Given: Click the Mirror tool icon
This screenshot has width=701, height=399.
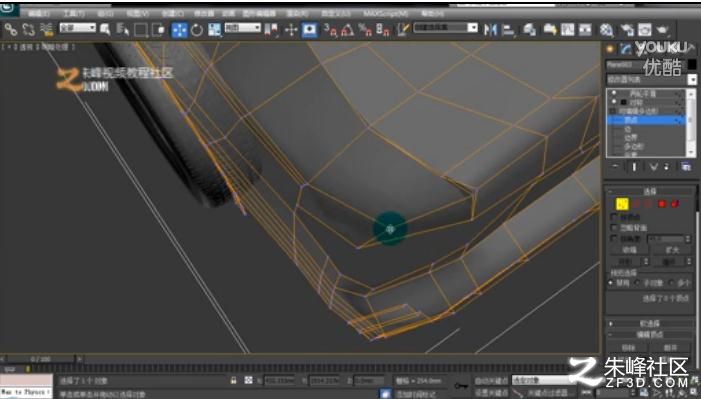Looking at the screenshot, I should (490, 30).
